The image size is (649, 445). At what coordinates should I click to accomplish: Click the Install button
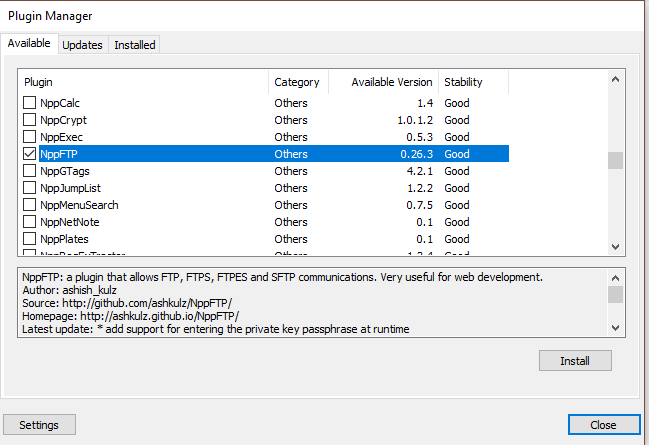point(575,361)
